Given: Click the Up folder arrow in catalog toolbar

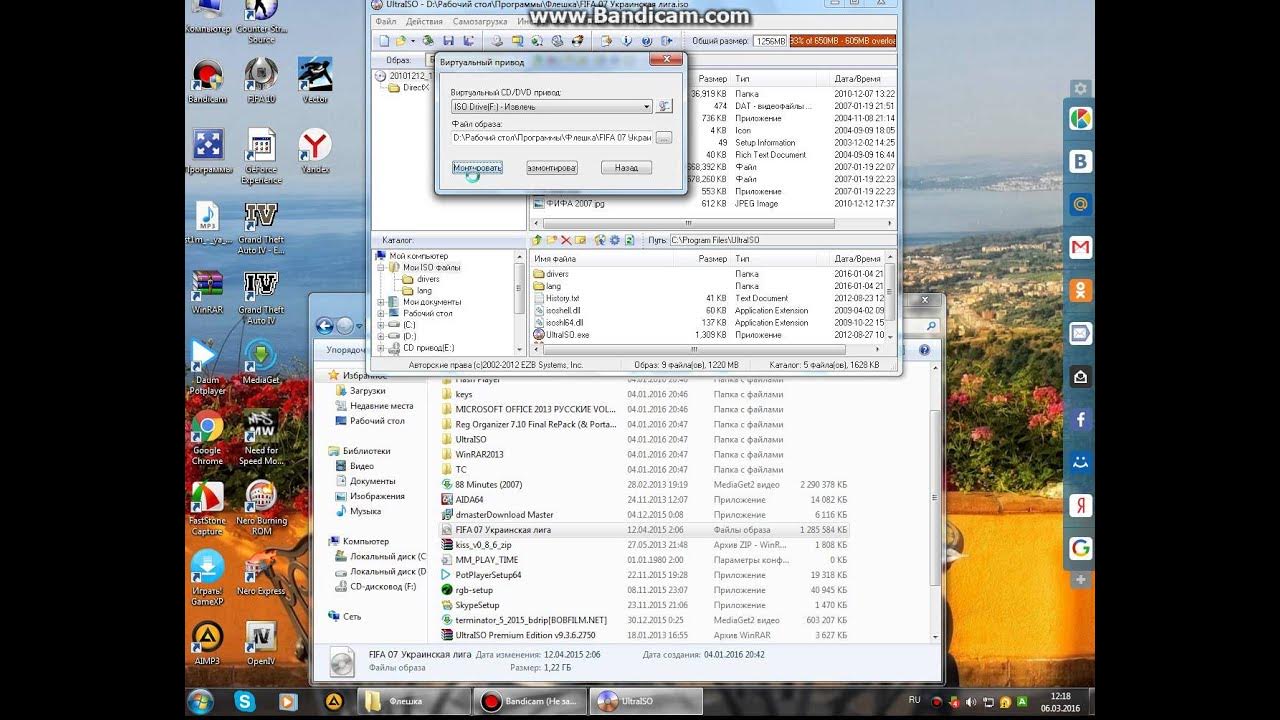Looking at the screenshot, I should point(537,240).
